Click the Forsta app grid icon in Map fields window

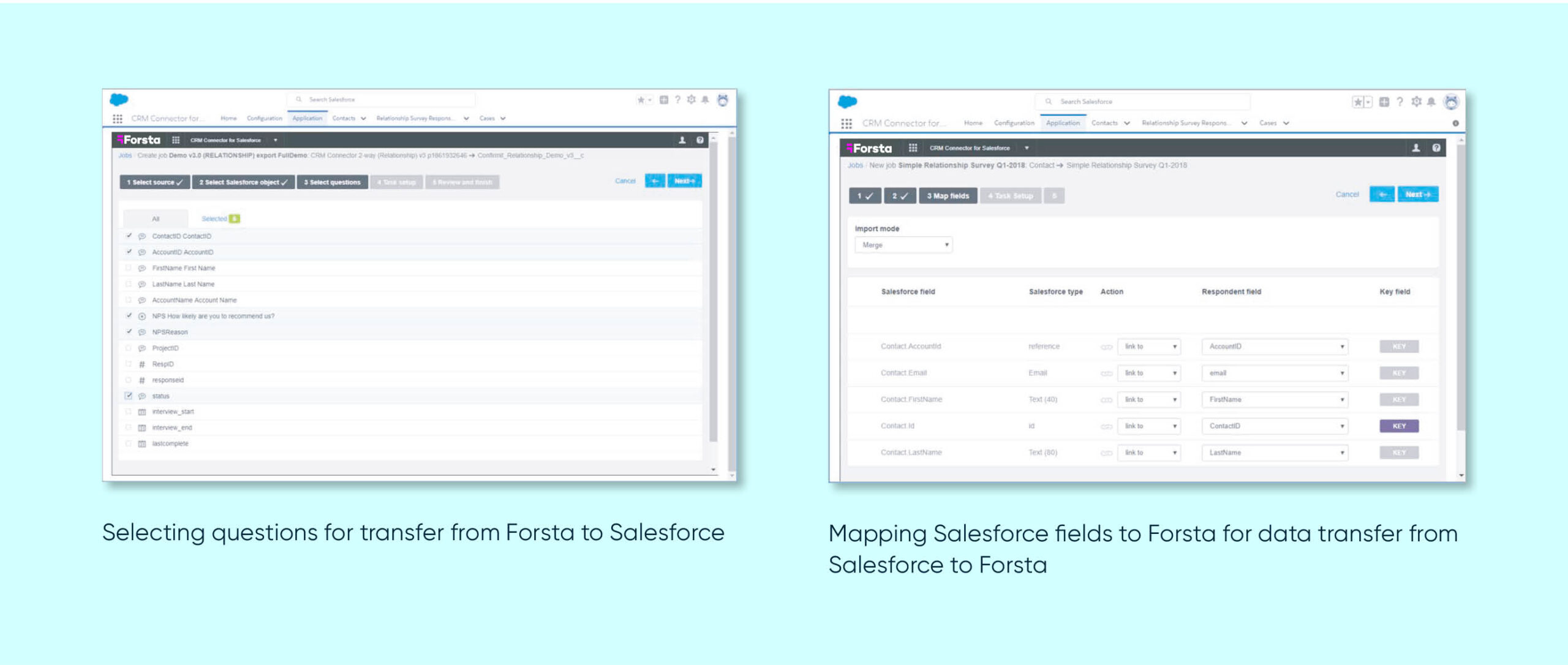(913, 148)
